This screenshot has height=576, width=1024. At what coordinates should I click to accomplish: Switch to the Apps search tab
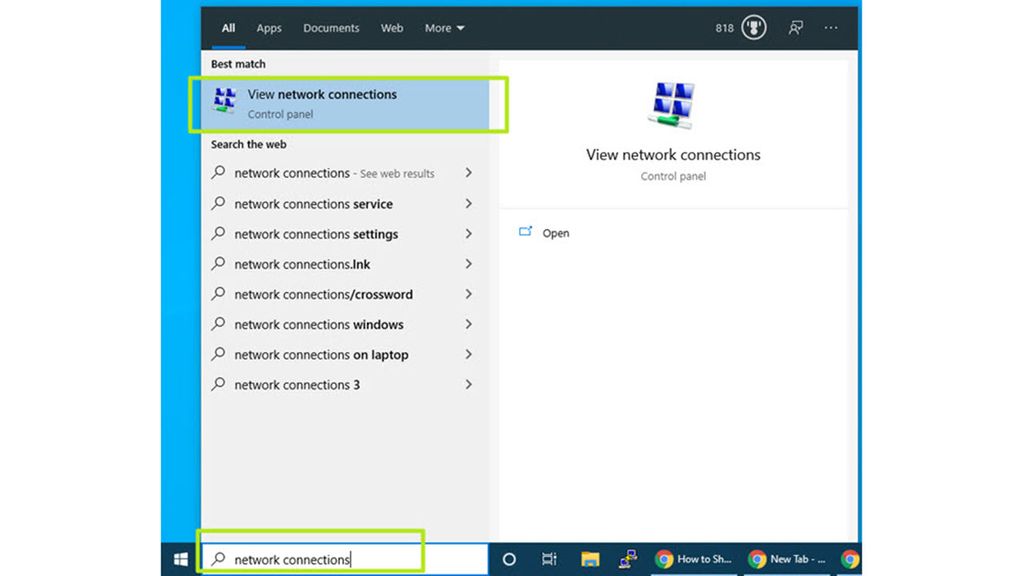pyautogui.click(x=268, y=28)
